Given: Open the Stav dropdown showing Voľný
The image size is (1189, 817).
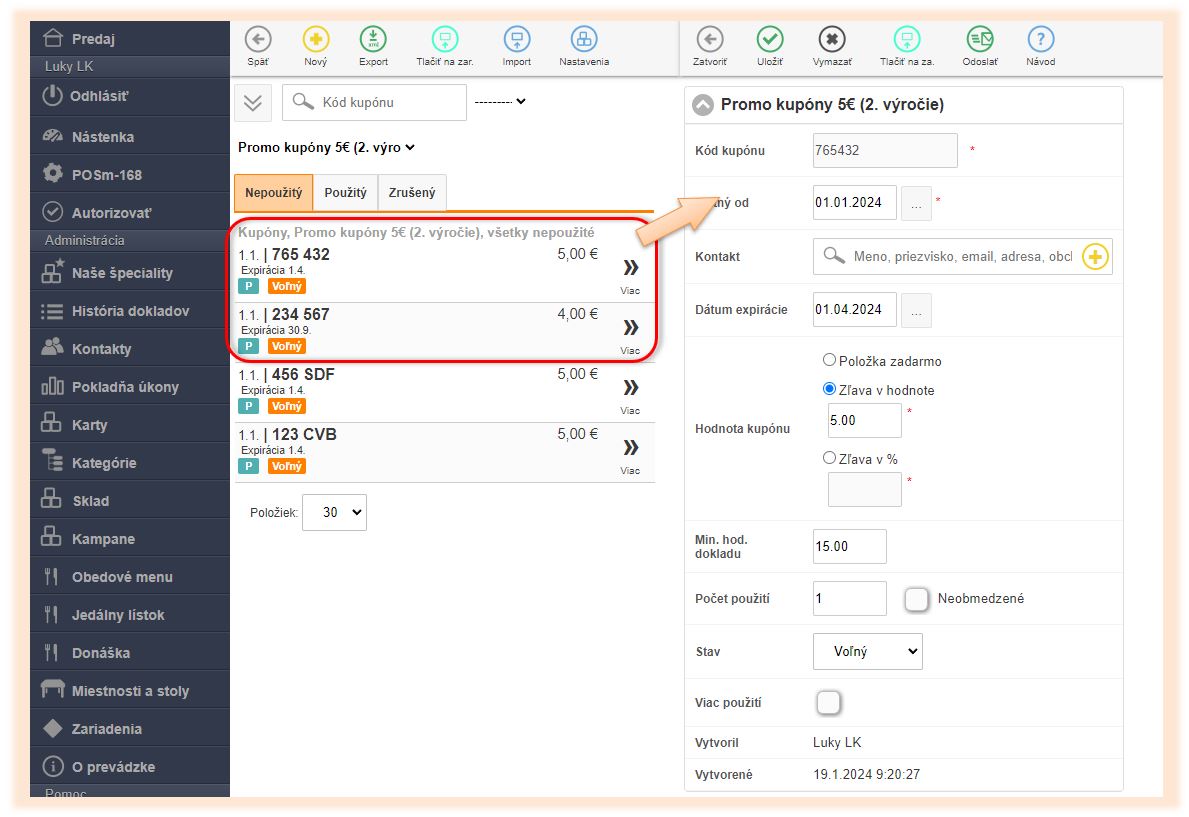Looking at the screenshot, I should [867, 651].
